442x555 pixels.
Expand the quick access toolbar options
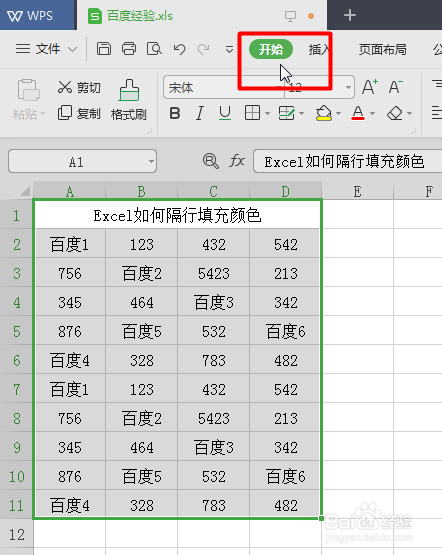click(229, 49)
